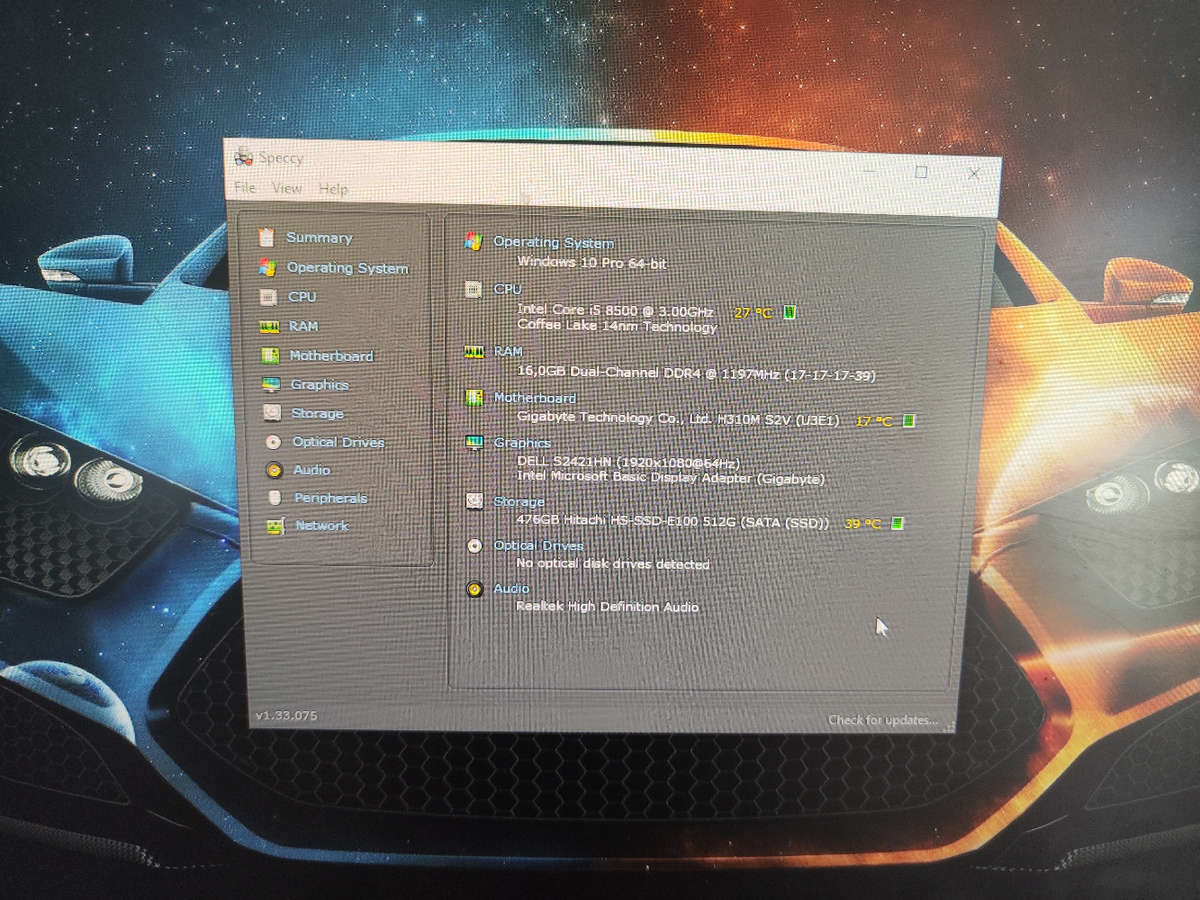
Task: Open the Storage heading in summary panel
Action: pyautogui.click(x=518, y=502)
